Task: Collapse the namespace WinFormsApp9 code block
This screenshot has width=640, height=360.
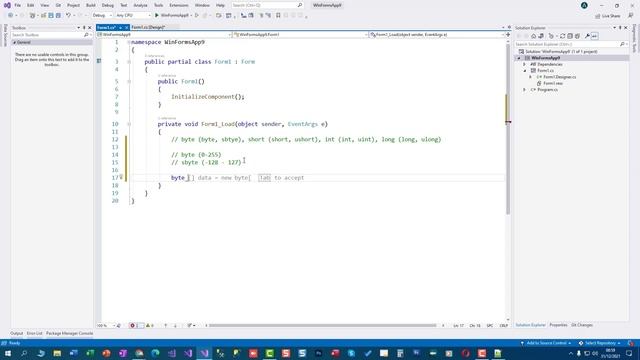Action: [129, 42]
